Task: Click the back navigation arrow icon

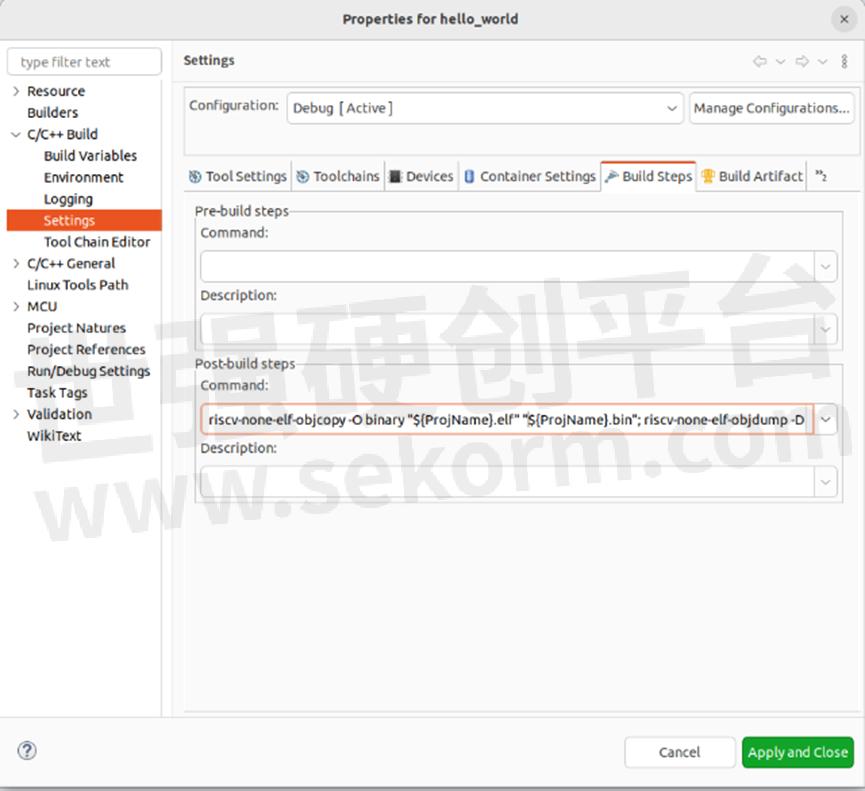Action: tap(760, 61)
